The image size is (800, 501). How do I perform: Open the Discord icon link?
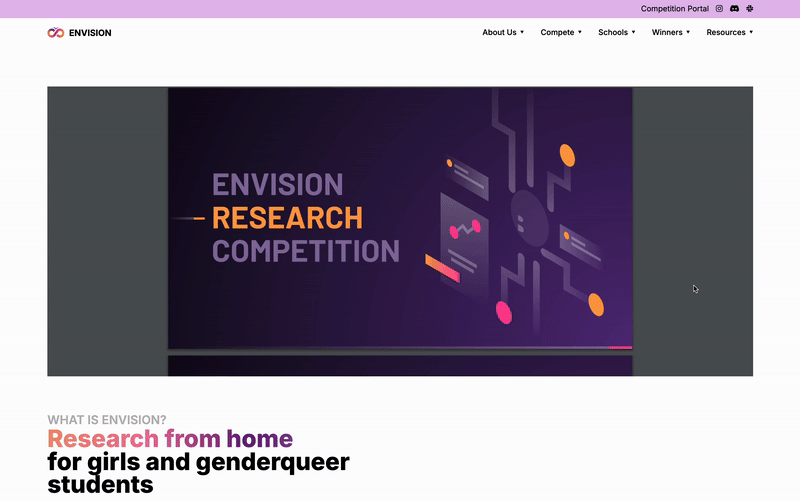click(734, 9)
